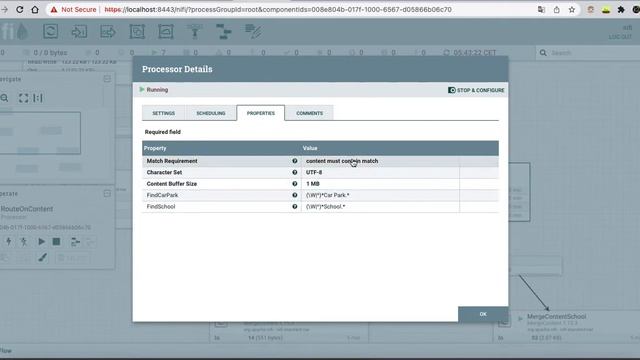Collapse the Operate panel
Screen dimensions: 640x360
(x=107, y=193)
